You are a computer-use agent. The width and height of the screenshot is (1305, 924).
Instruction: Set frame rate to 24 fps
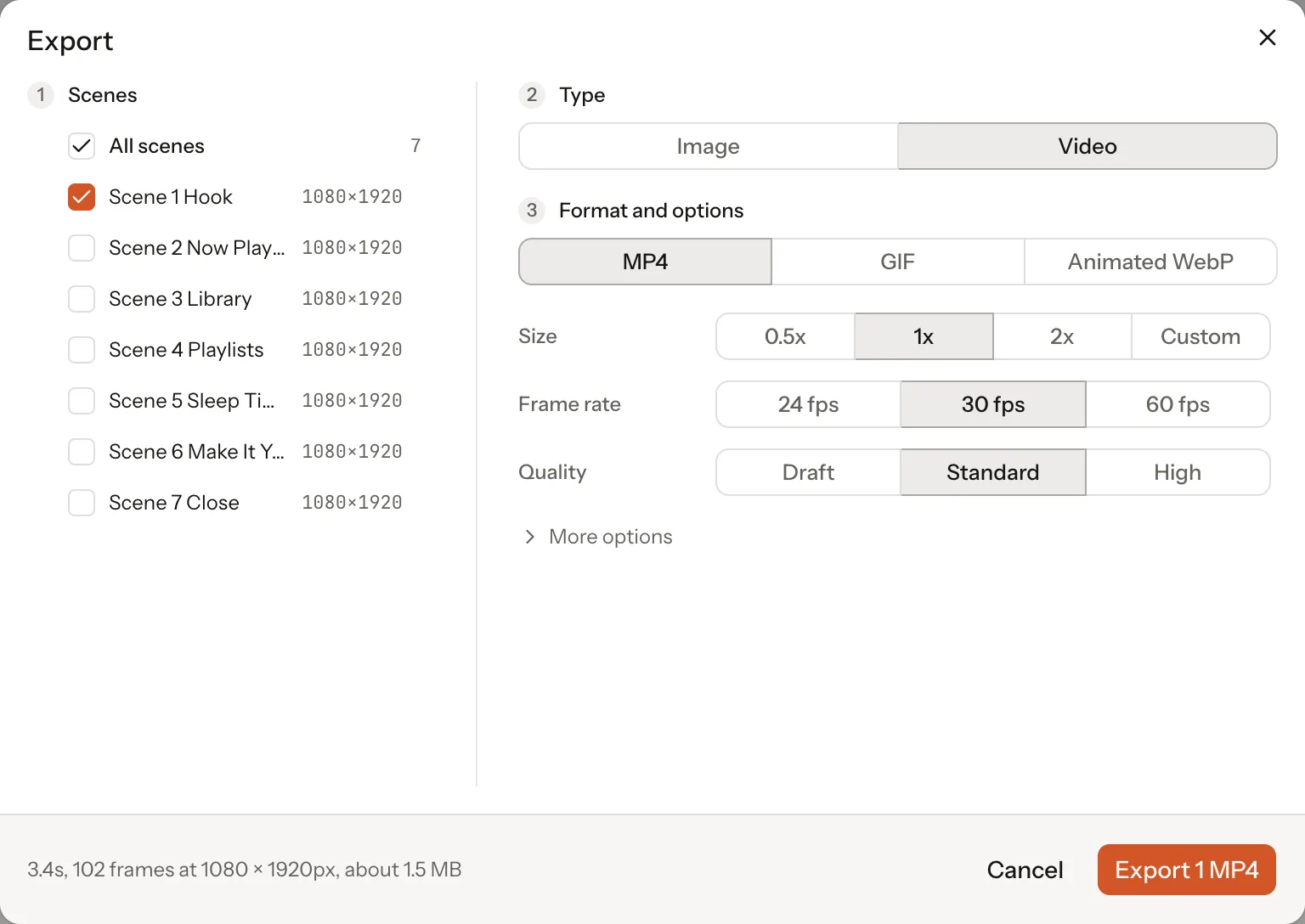(808, 404)
